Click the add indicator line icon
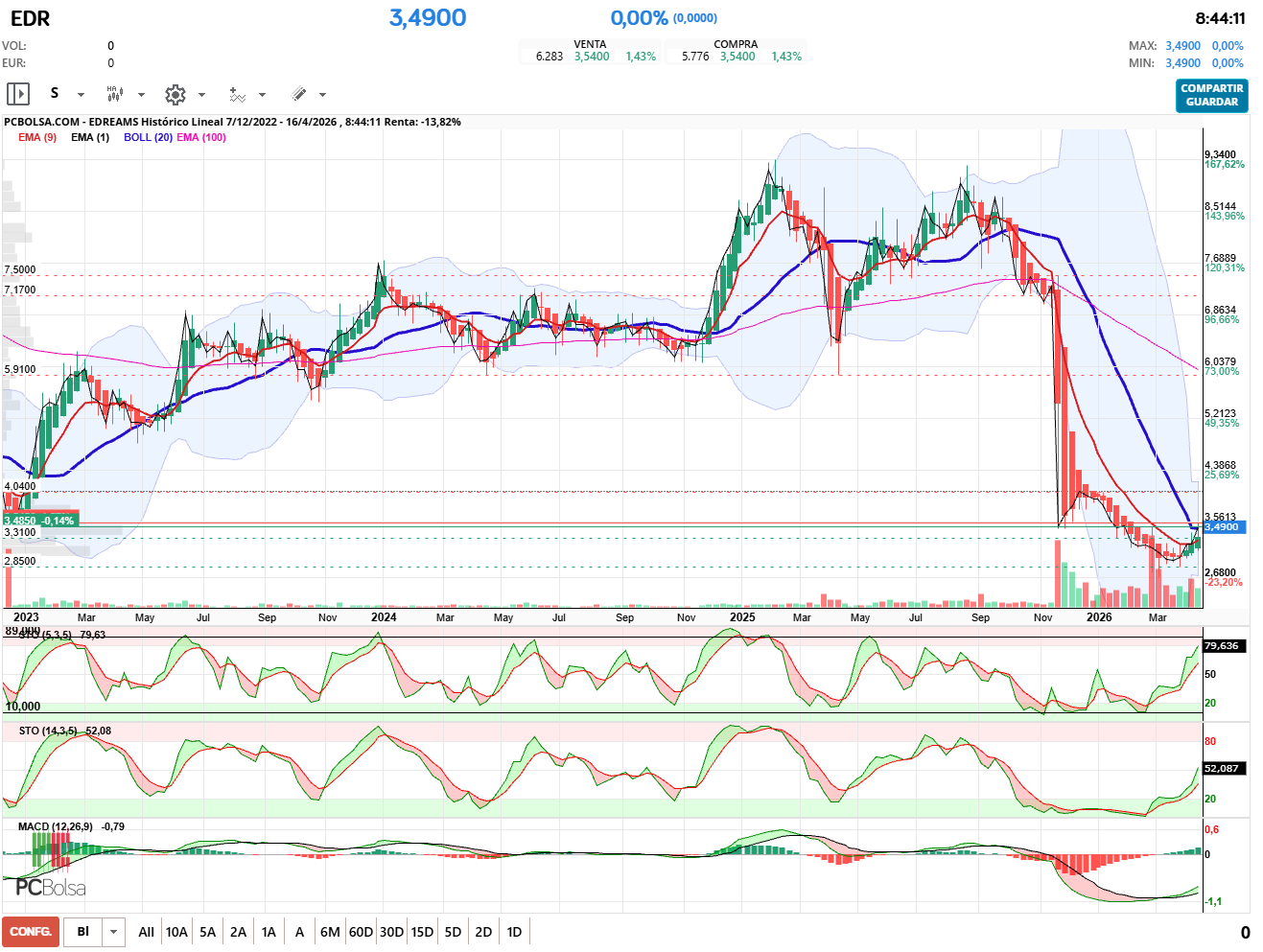1263x952 pixels. (x=237, y=94)
